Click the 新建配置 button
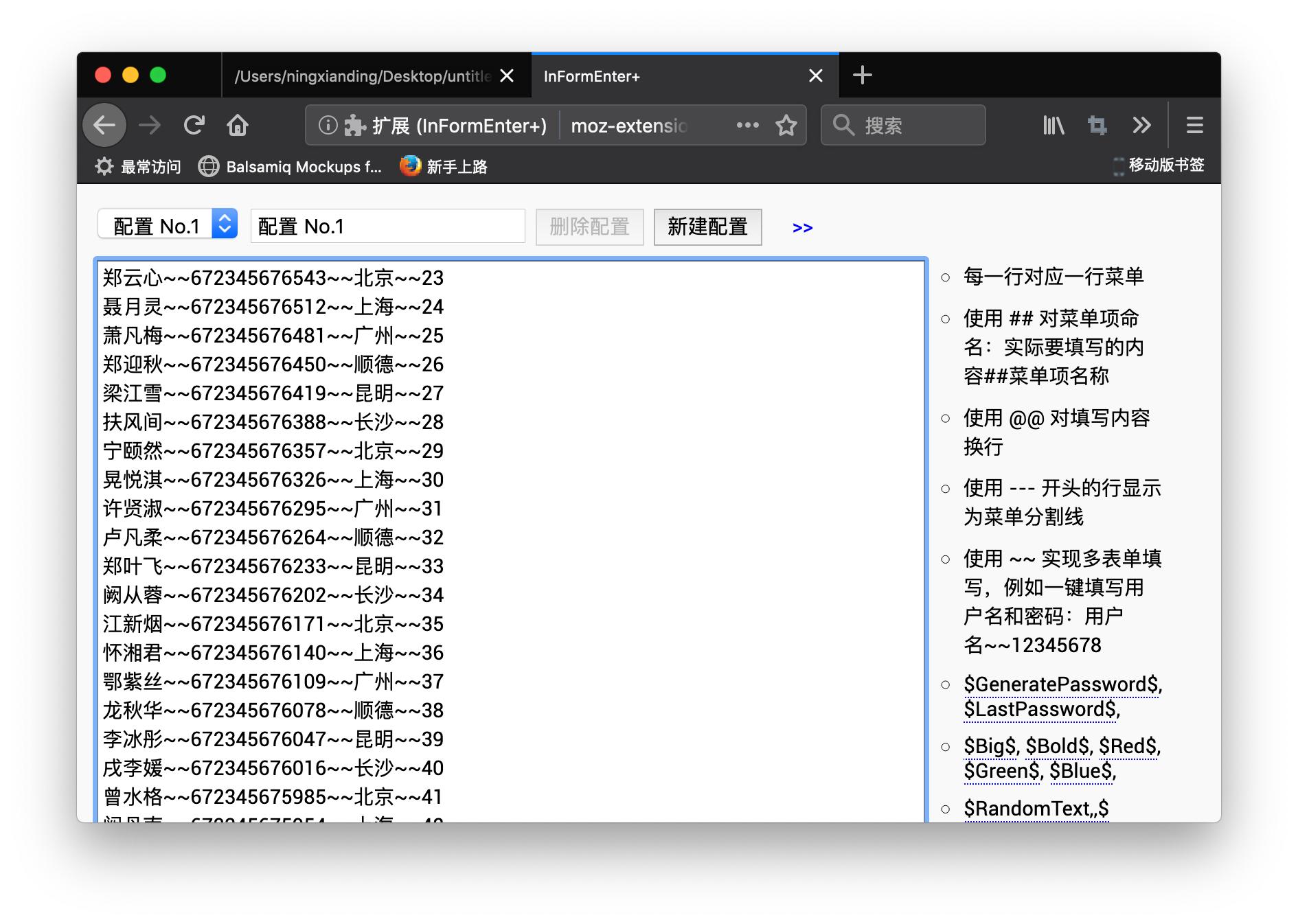The width and height of the screenshot is (1298, 924). (x=707, y=227)
